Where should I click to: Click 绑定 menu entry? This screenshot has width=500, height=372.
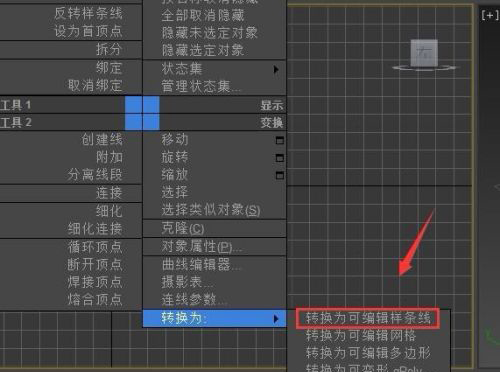109,68
